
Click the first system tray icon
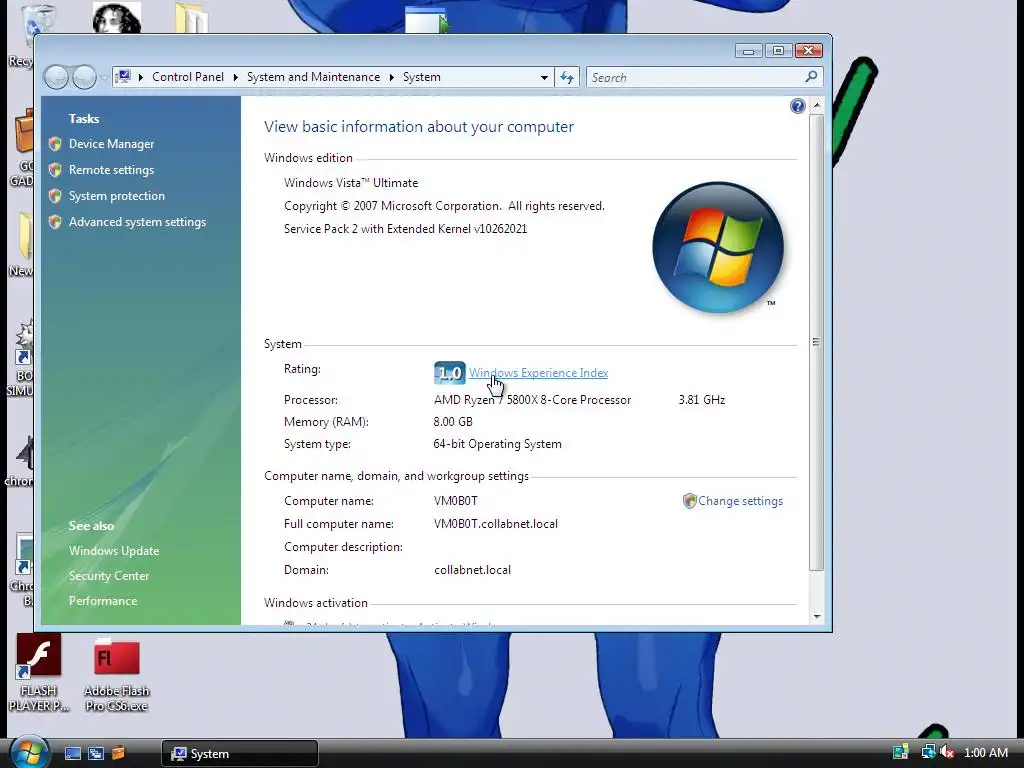901,752
